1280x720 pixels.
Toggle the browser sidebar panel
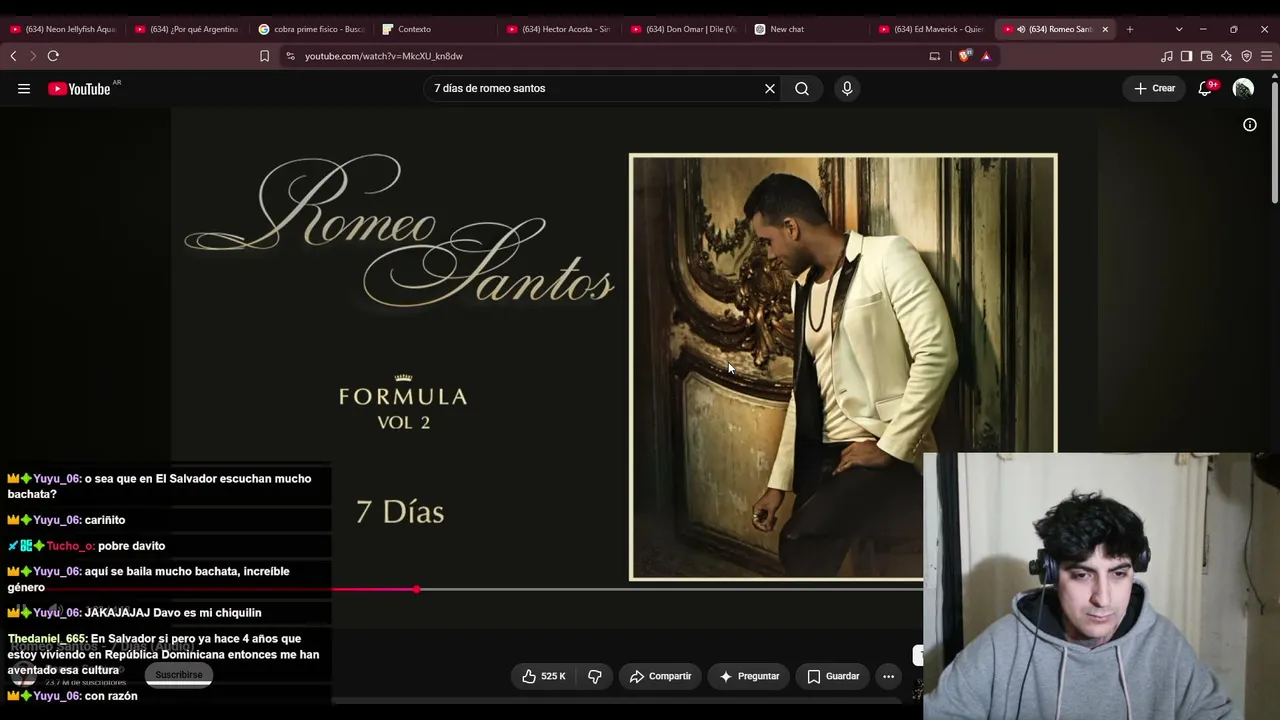pos(1186,56)
